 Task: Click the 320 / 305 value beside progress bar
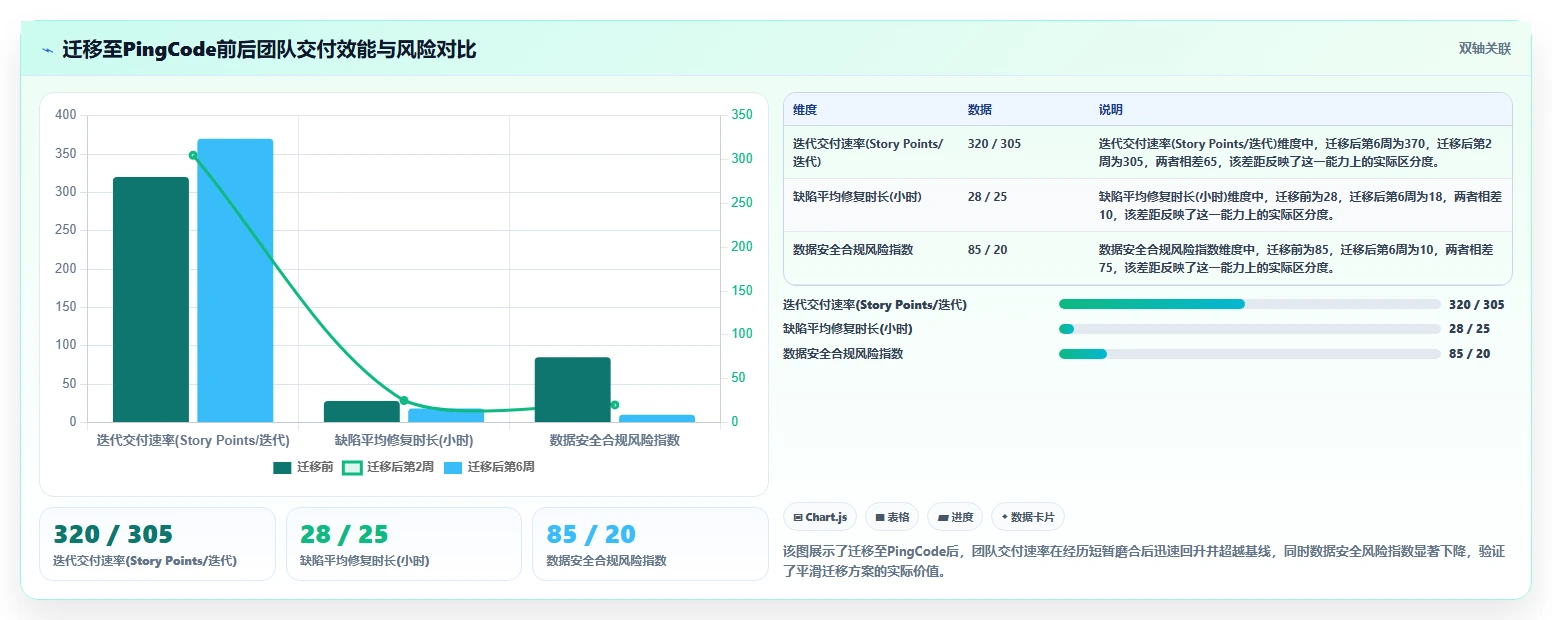click(1476, 305)
